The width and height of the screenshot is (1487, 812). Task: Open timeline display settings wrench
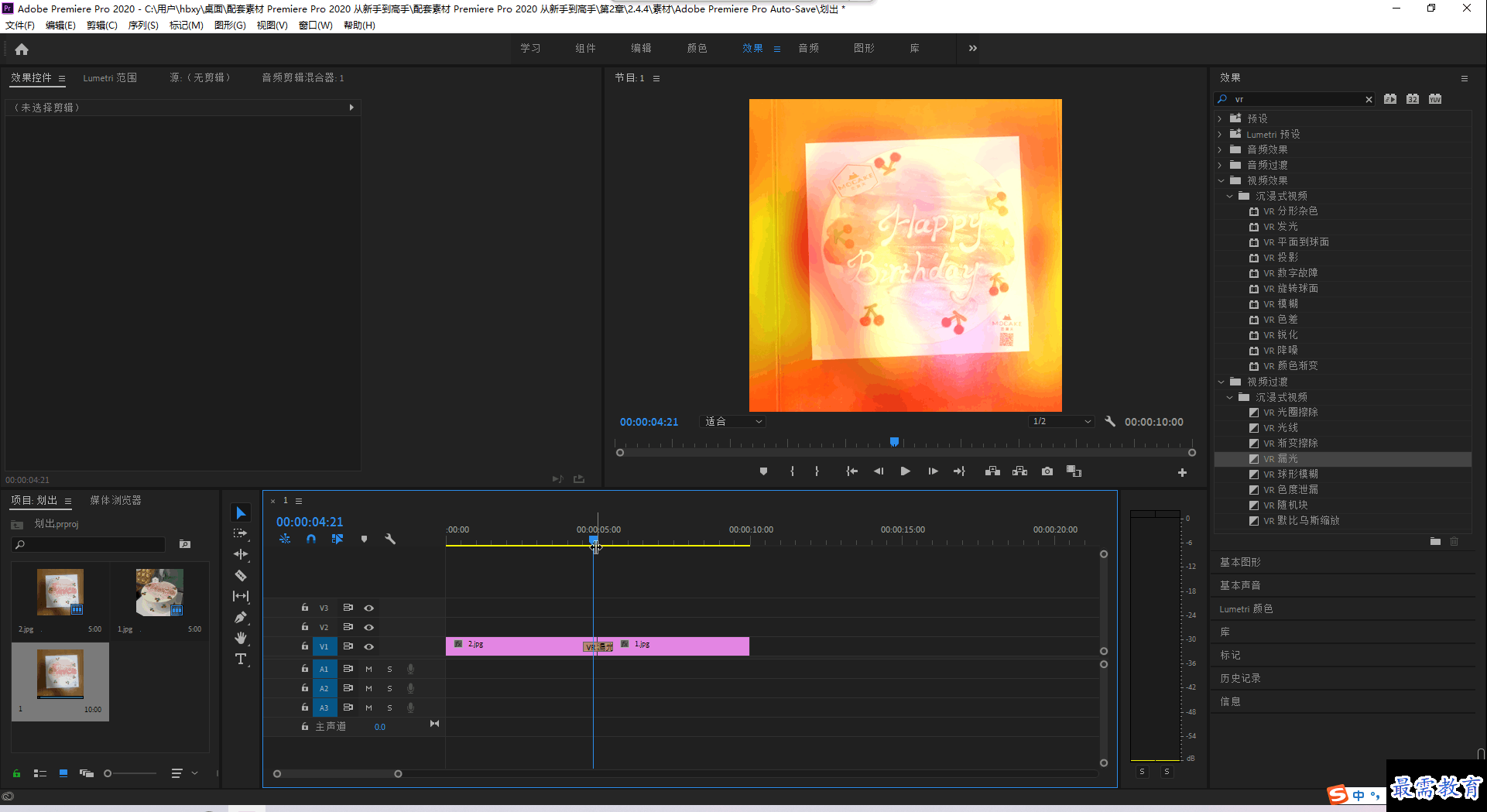(x=390, y=539)
